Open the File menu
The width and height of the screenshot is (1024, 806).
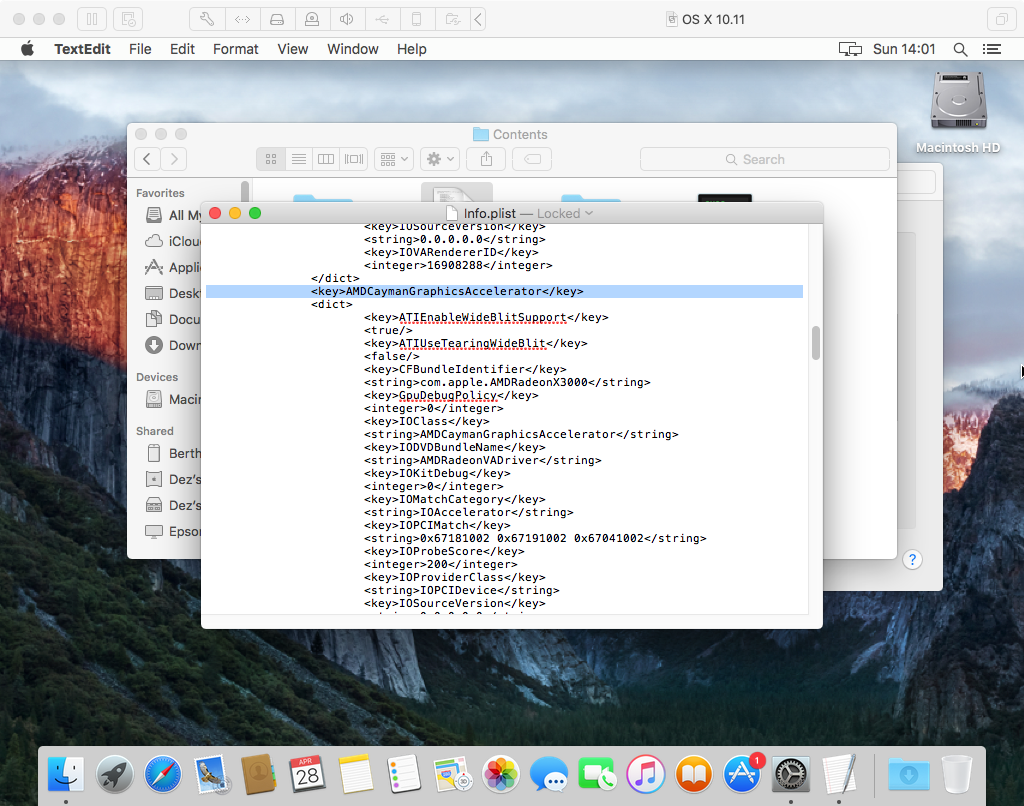click(x=140, y=49)
